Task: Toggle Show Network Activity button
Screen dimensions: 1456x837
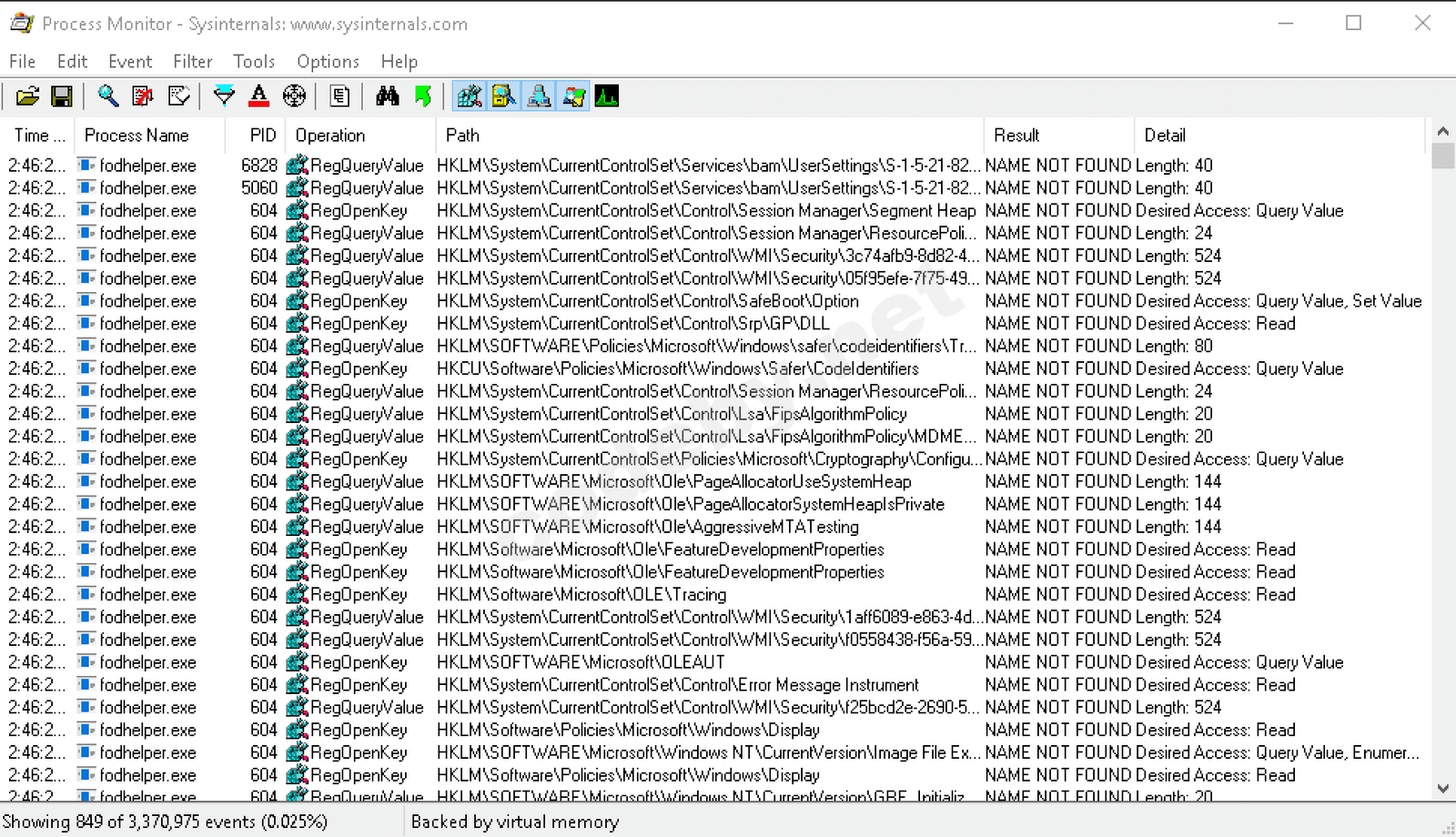Action: (x=539, y=96)
